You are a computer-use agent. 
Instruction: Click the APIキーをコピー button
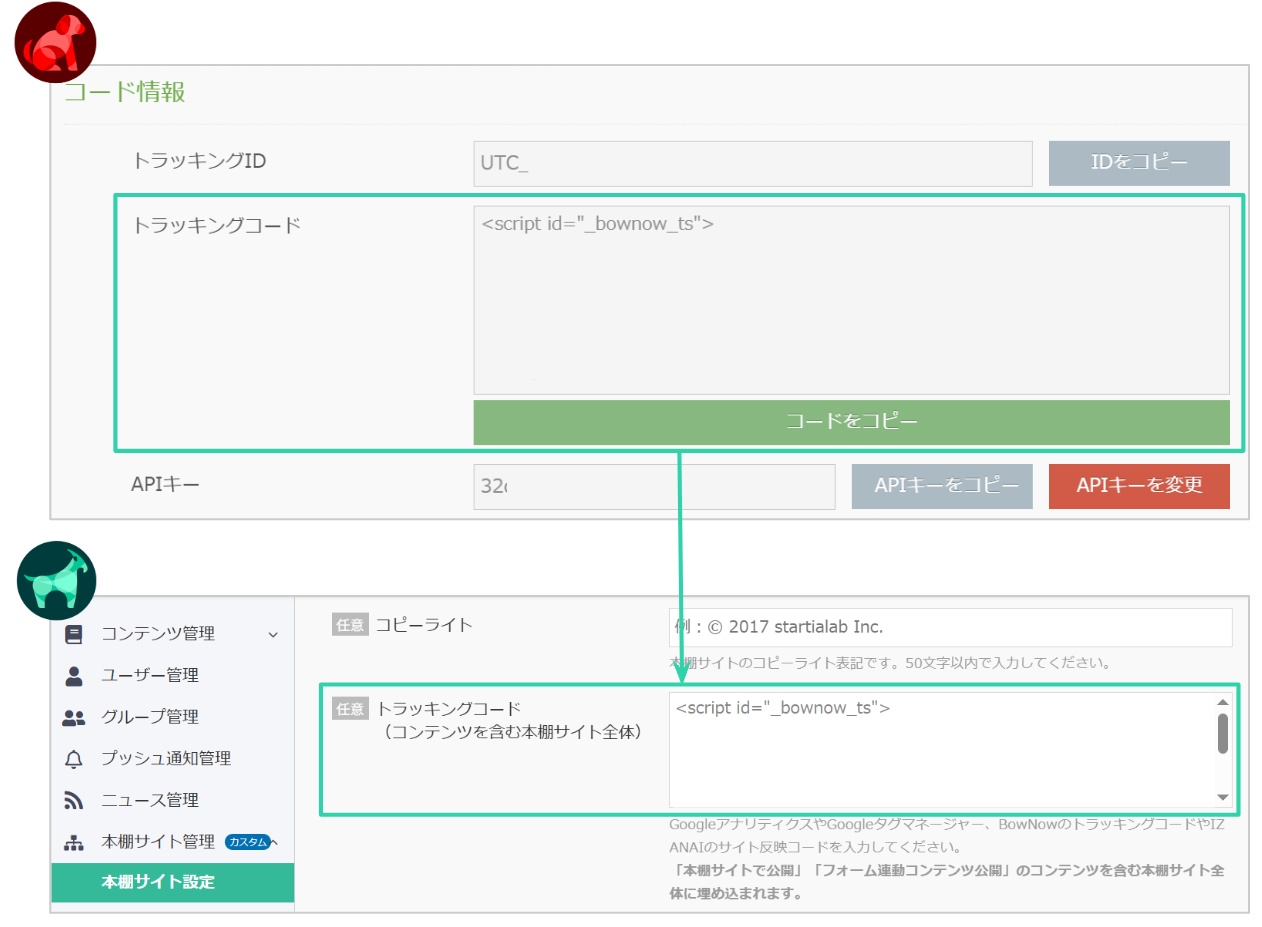941,486
